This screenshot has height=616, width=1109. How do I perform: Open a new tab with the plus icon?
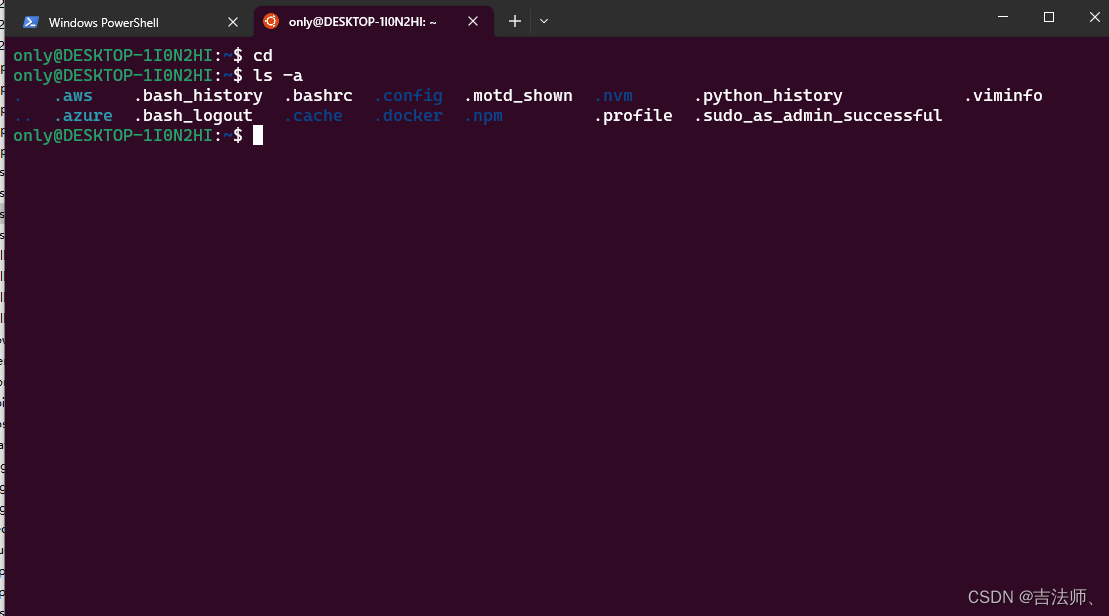tap(514, 20)
